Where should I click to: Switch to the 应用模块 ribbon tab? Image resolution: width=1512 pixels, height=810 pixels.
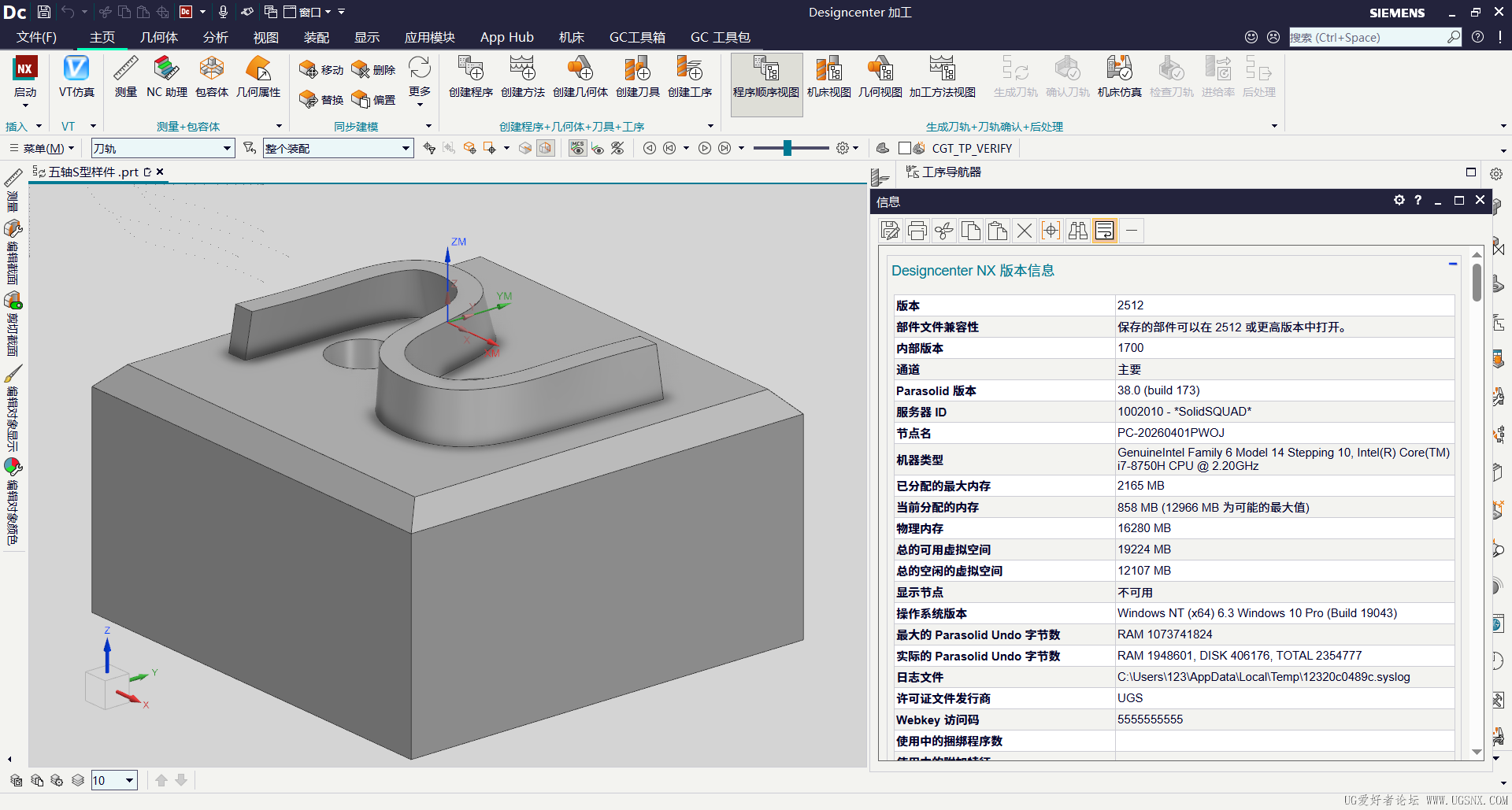(x=430, y=37)
